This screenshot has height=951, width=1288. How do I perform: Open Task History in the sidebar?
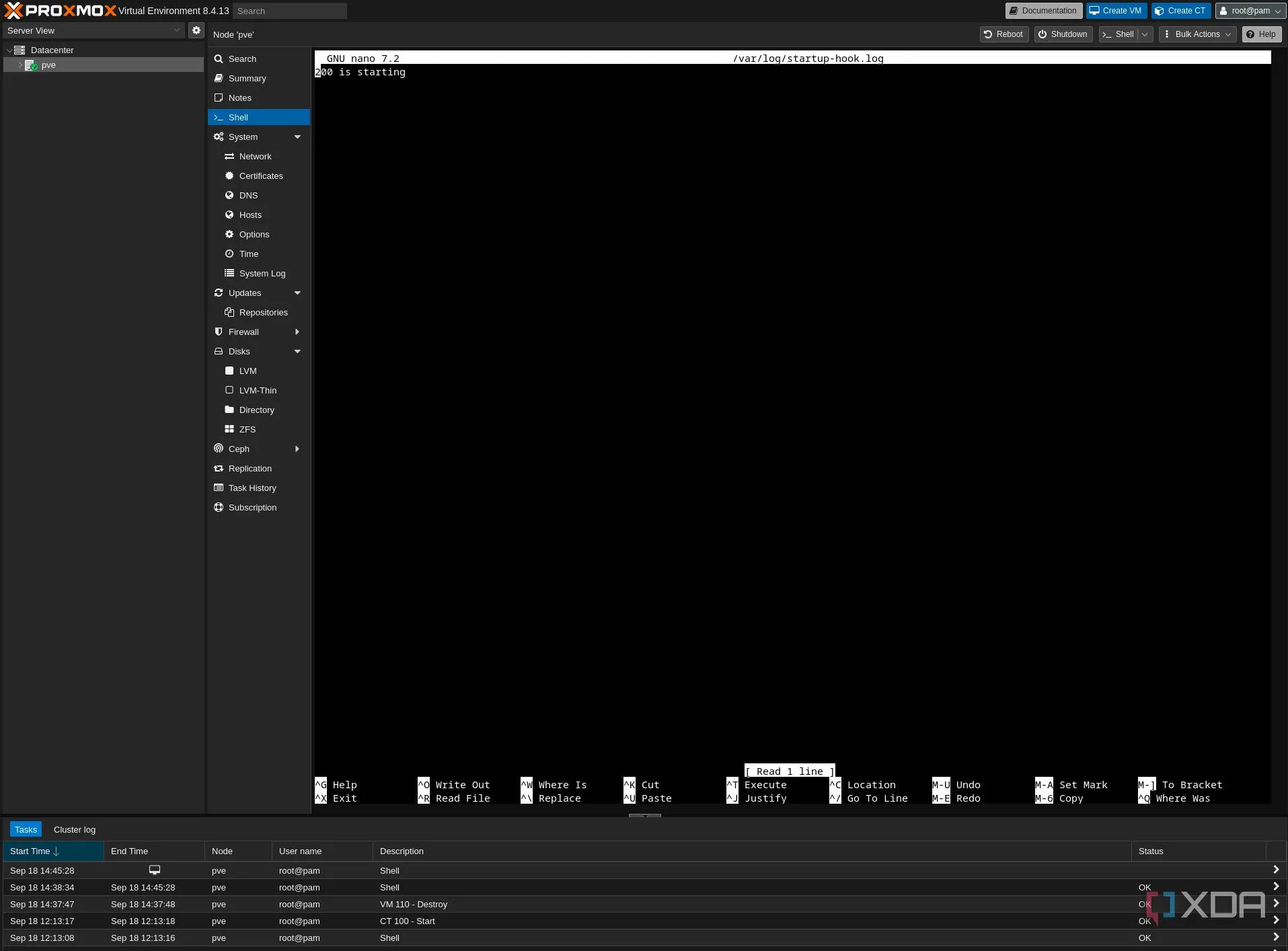click(252, 488)
